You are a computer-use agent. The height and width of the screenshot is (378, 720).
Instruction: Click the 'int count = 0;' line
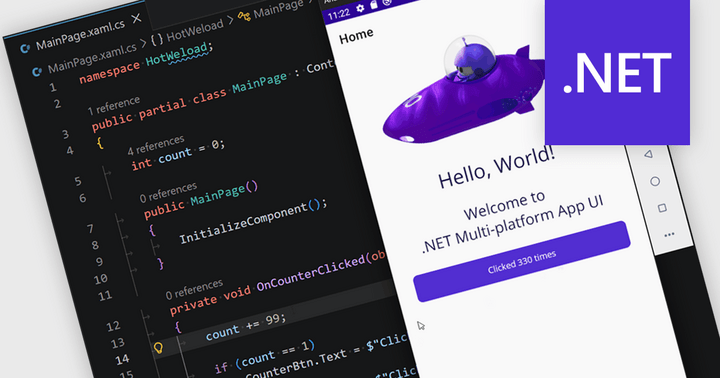click(178, 155)
